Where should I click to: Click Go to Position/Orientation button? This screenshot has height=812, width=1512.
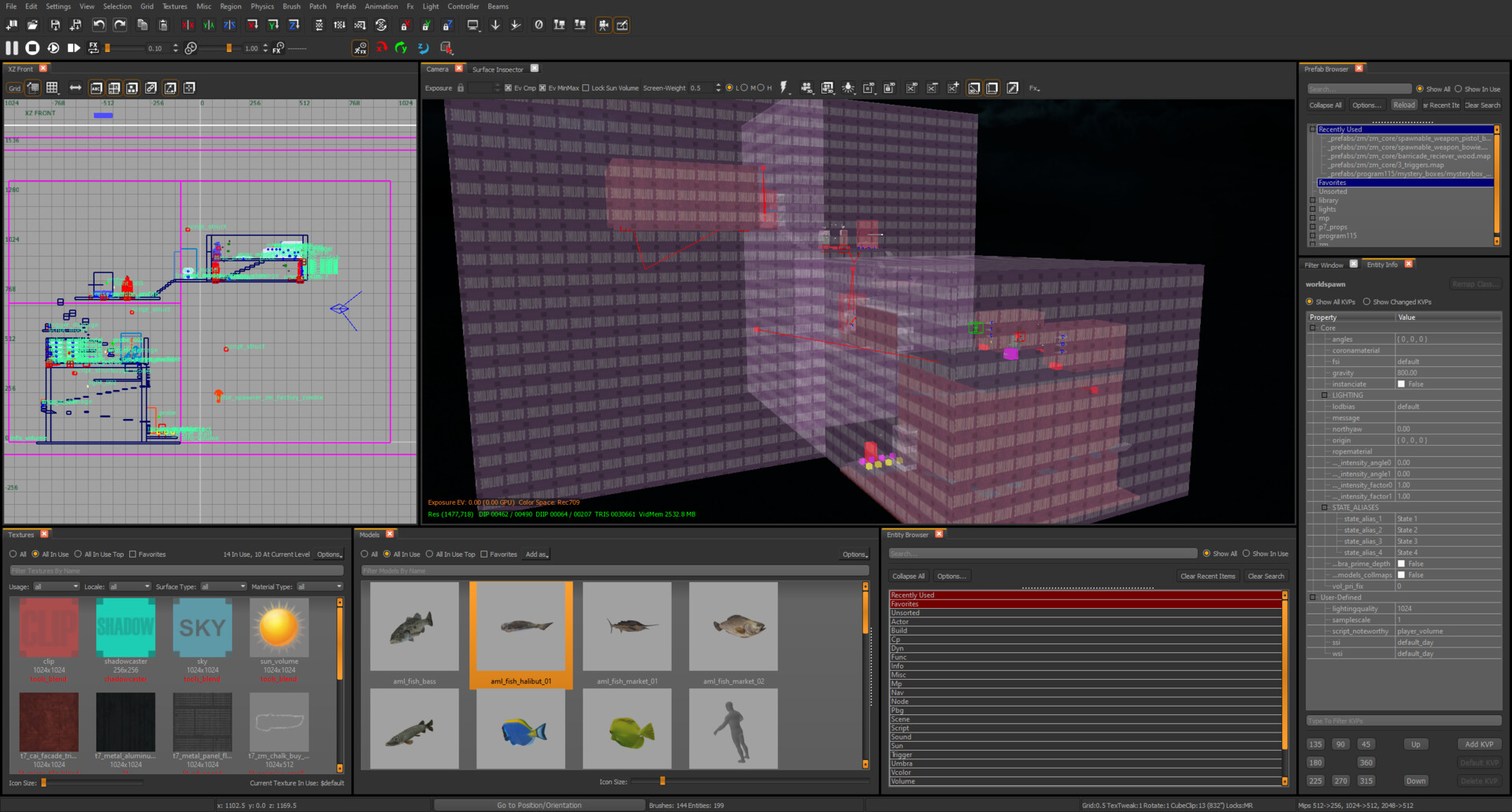point(539,805)
